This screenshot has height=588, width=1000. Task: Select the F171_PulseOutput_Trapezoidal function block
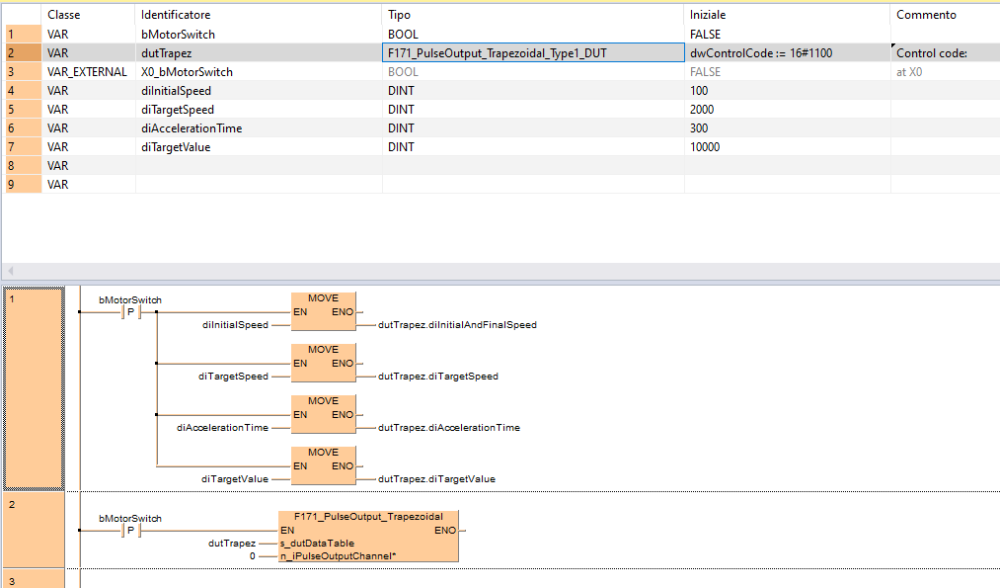tap(369, 536)
